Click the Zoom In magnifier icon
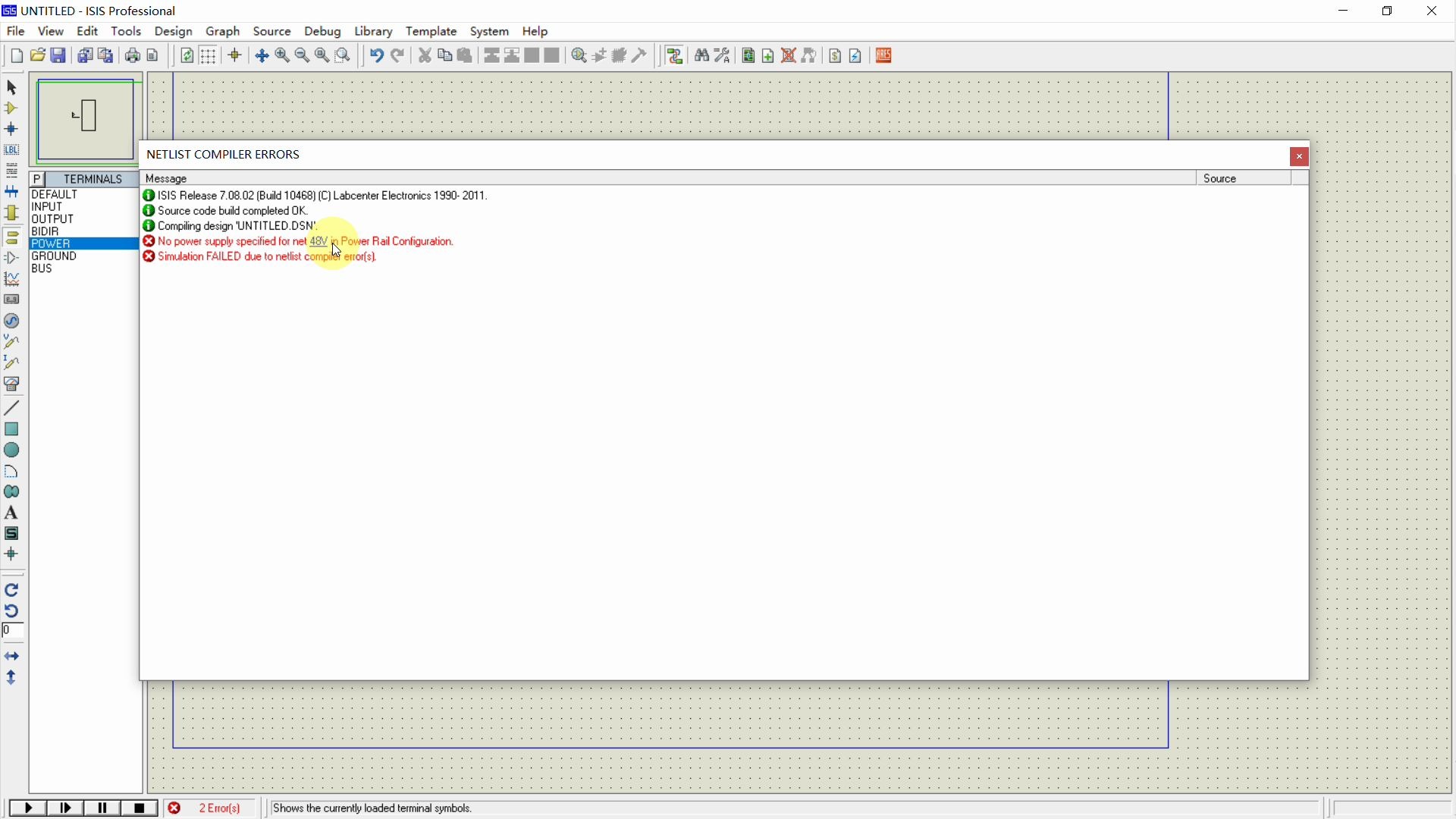1456x819 pixels. [x=283, y=56]
